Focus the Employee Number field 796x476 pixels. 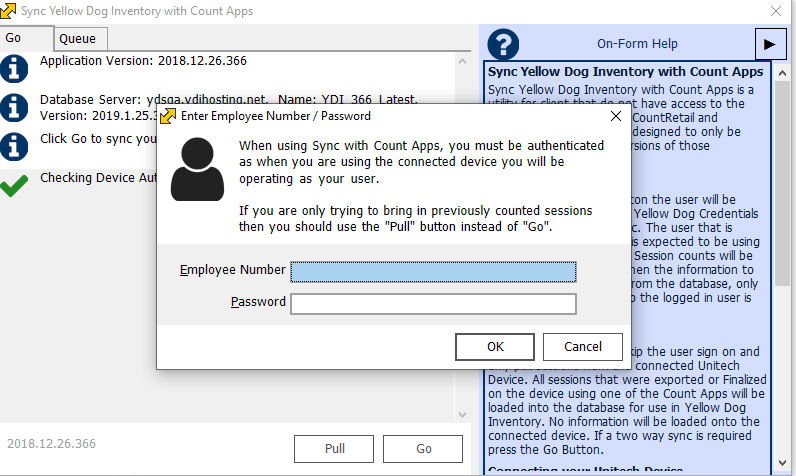[x=433, y=271]
